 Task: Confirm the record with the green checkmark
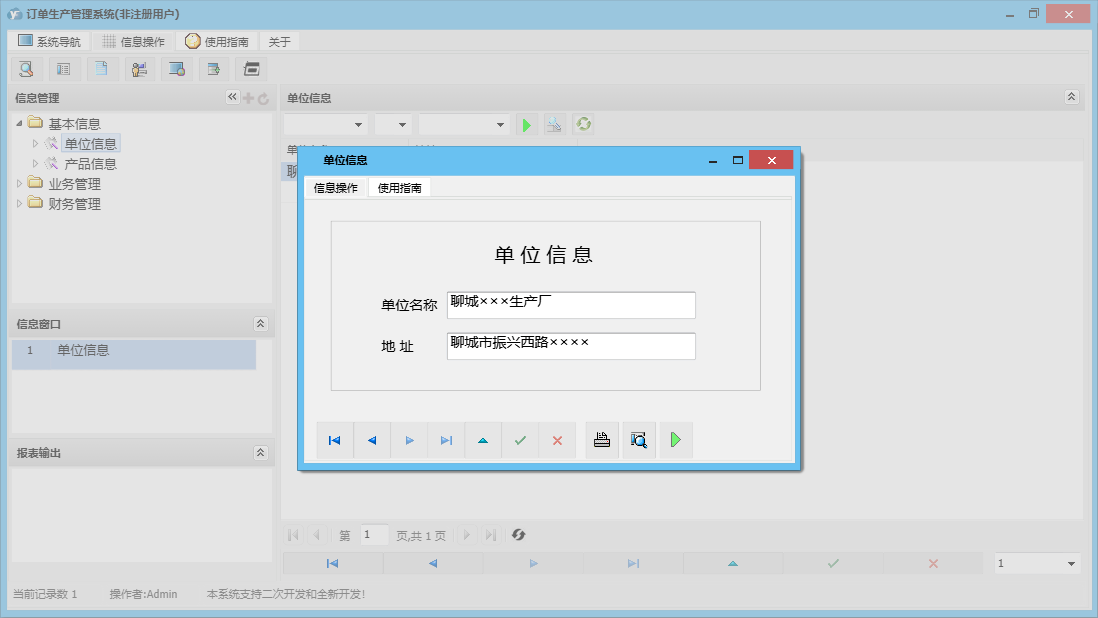click(x=520, y=440)
